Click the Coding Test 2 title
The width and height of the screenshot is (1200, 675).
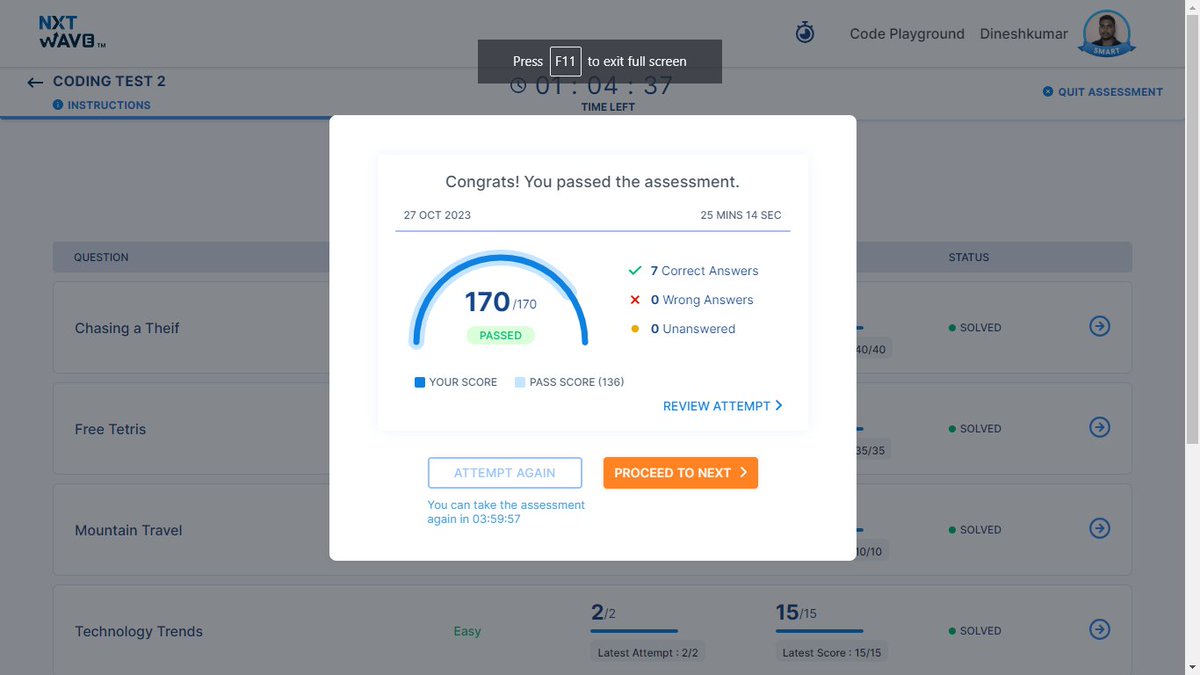109,81
